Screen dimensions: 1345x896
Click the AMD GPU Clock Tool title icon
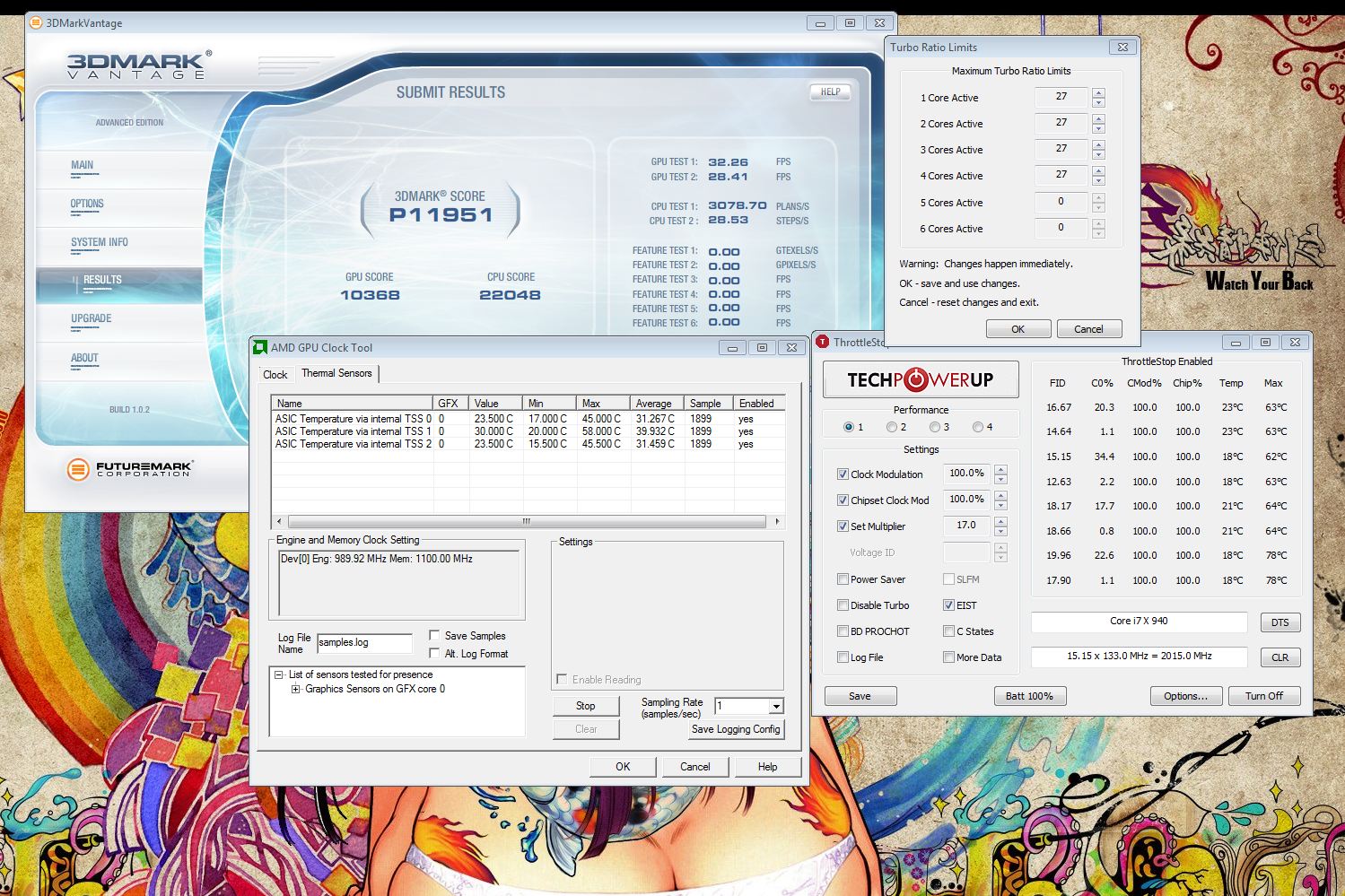click(260, 347)
